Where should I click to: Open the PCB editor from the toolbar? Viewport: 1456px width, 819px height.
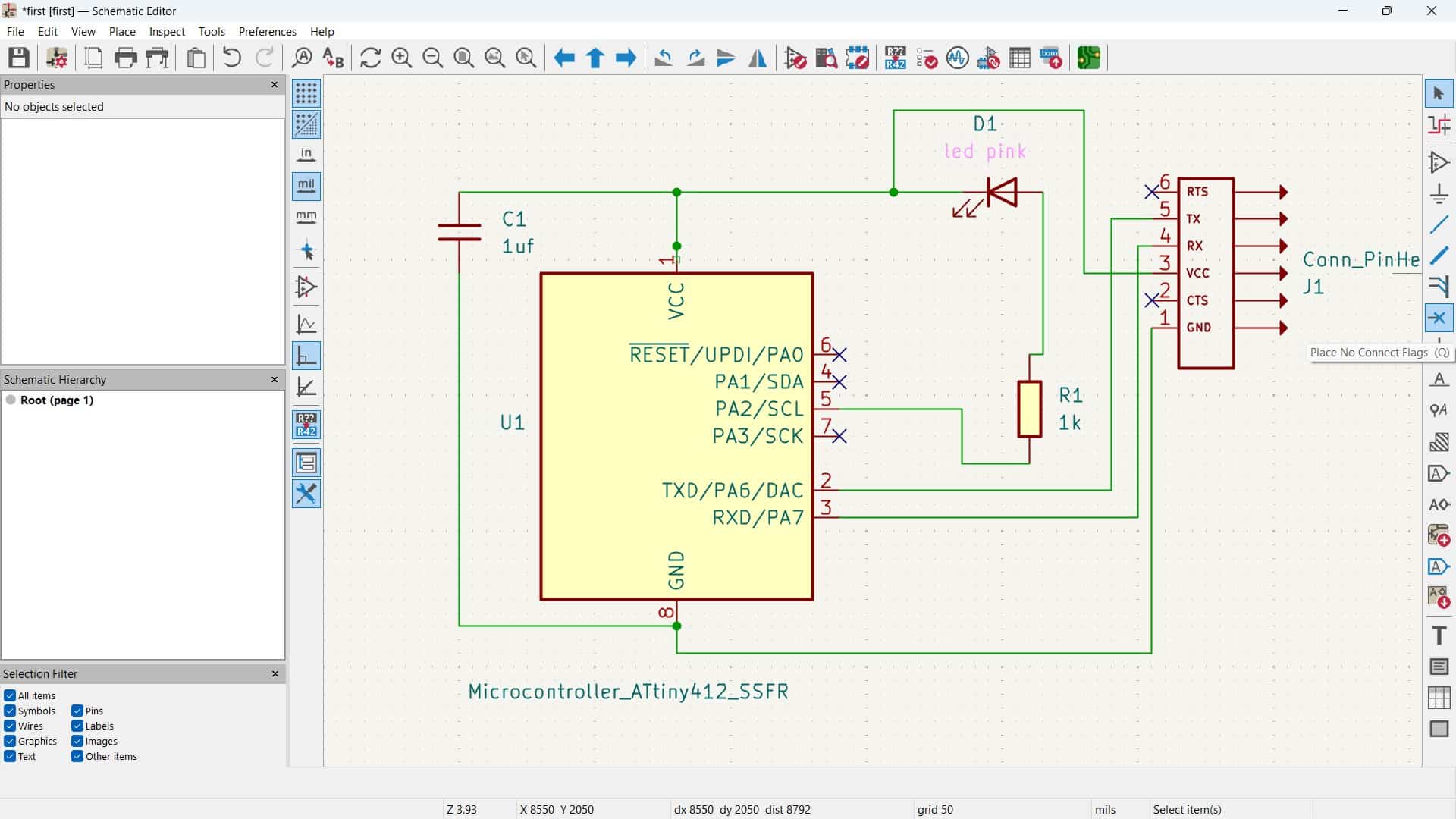(1088, 58)
